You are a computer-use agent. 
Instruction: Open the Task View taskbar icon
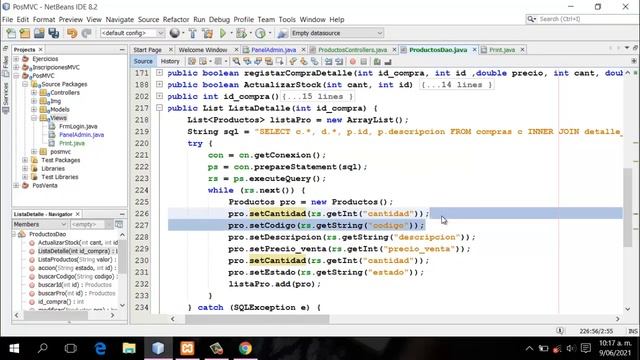coord(71,348)
